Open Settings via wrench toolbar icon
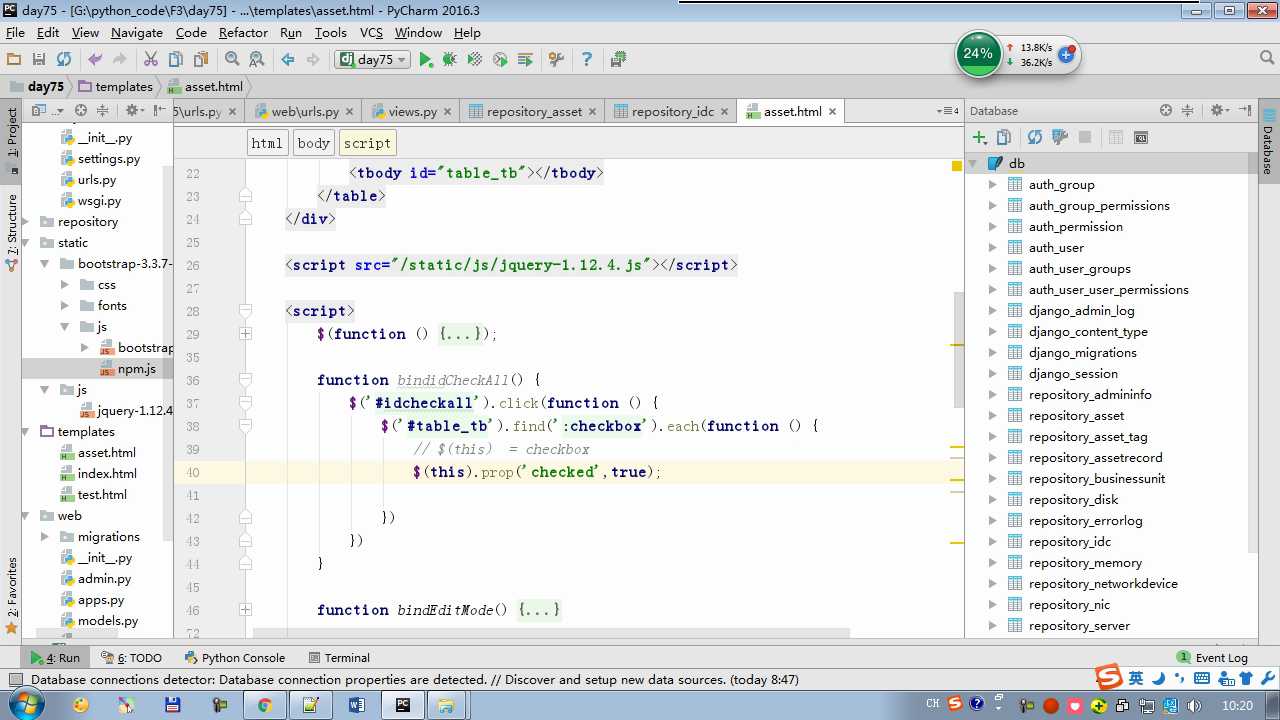Viewport: 1280px width, 720px height. [557, 60]
